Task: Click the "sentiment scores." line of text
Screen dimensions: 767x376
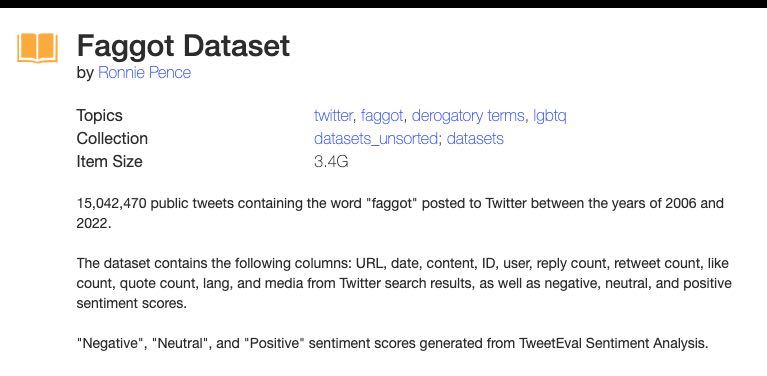Action: [x=132, y=304]
